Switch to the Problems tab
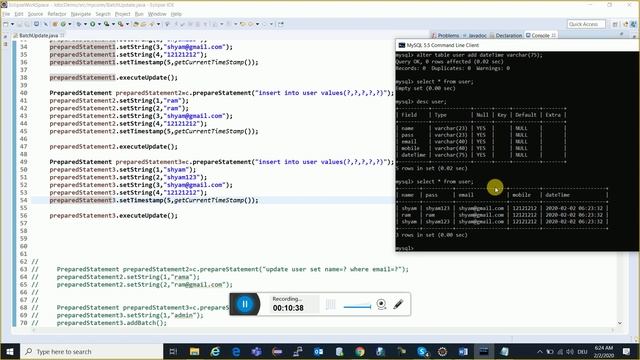The width and height of the screenshot is (640, 360). (445, 36)
